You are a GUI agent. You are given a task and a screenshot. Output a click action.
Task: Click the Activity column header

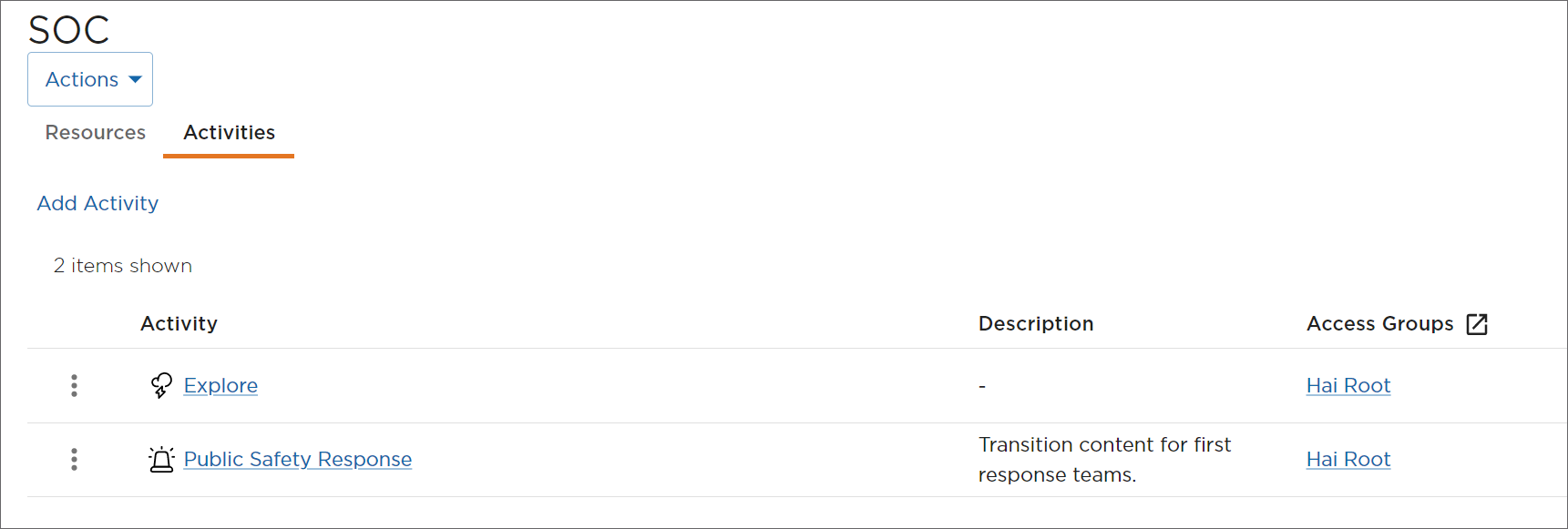tap(179, 324)
